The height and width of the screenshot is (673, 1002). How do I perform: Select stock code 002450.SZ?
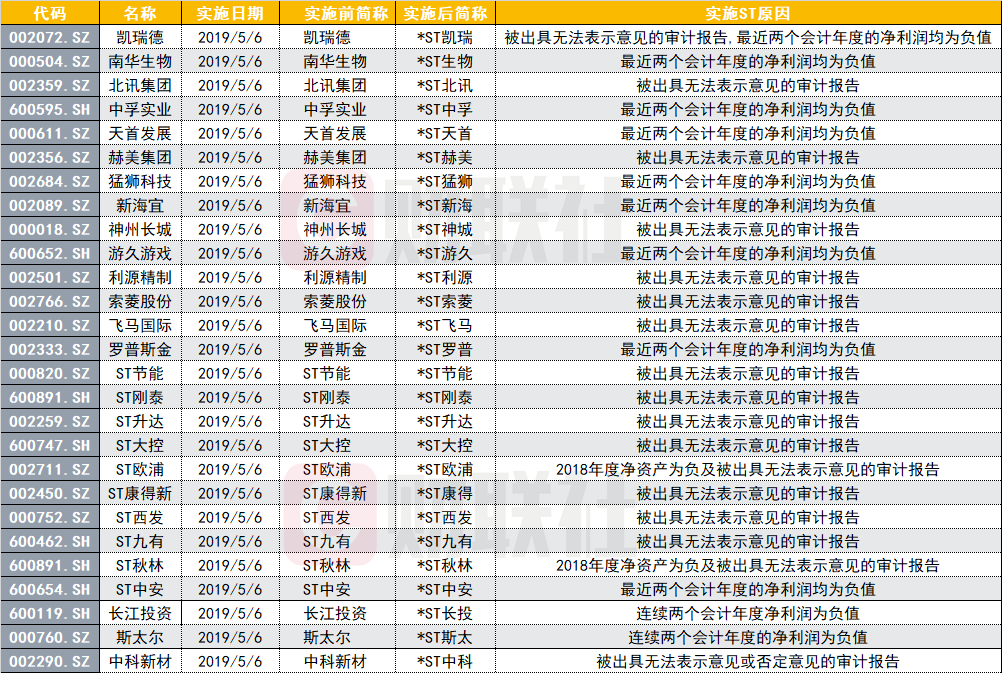pos(50,493)
